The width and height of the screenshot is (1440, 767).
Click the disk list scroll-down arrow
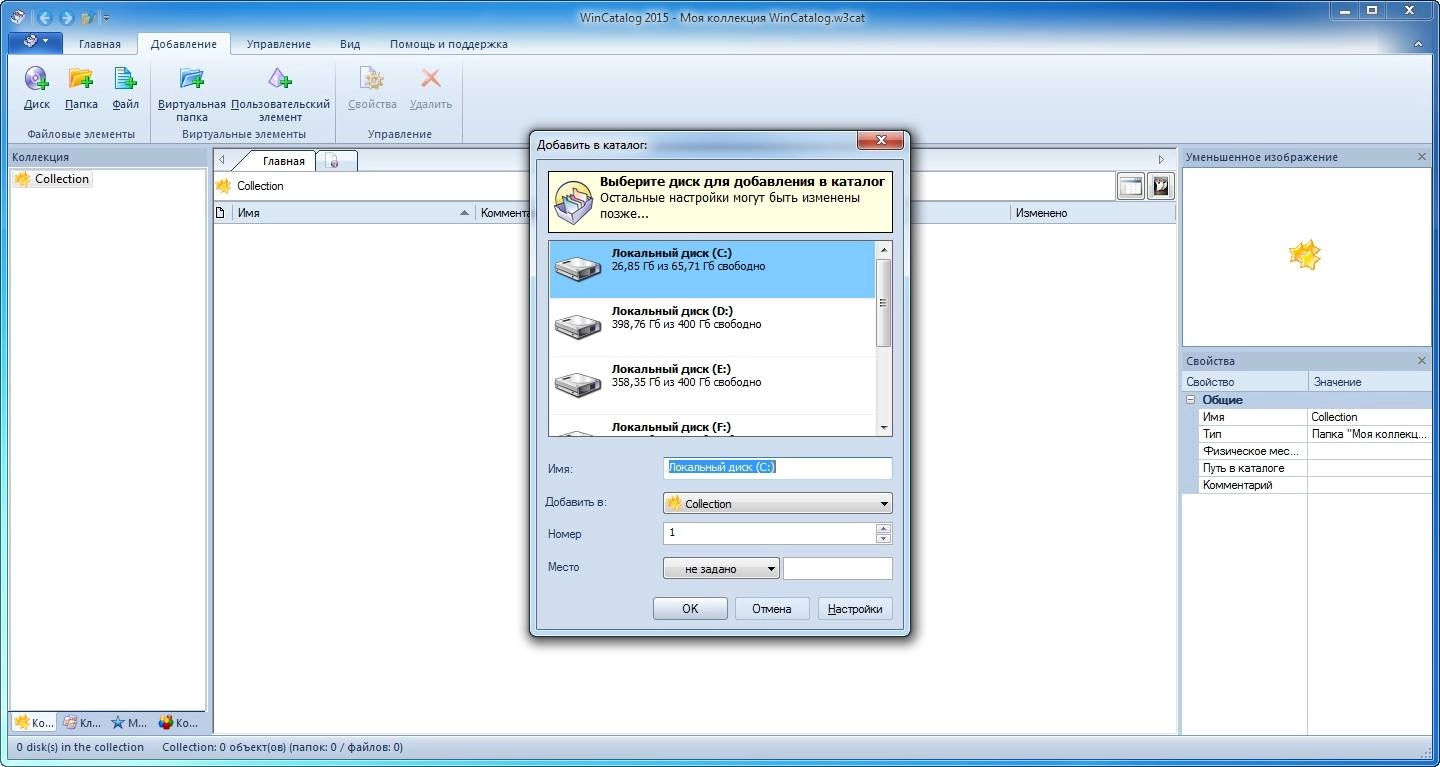pos(884,428)
